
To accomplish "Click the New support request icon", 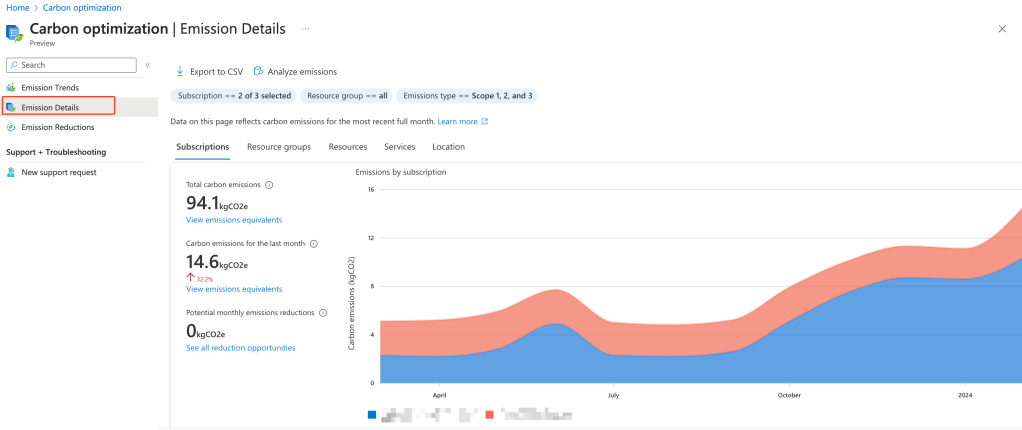I will point(11,172).
